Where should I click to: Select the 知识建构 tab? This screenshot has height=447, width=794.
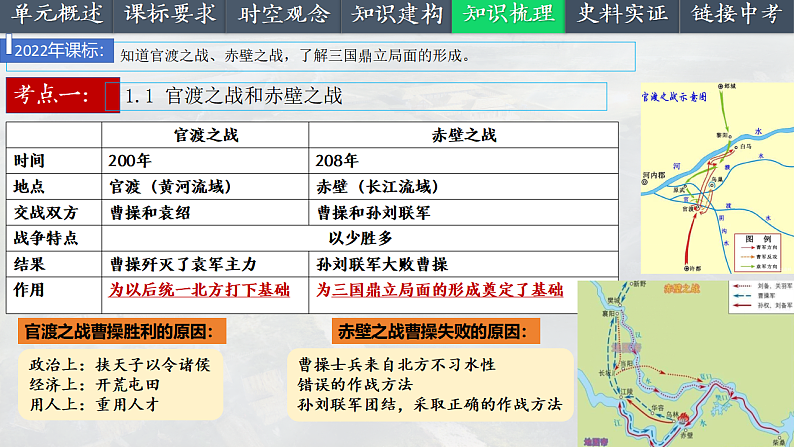[397, 15]
